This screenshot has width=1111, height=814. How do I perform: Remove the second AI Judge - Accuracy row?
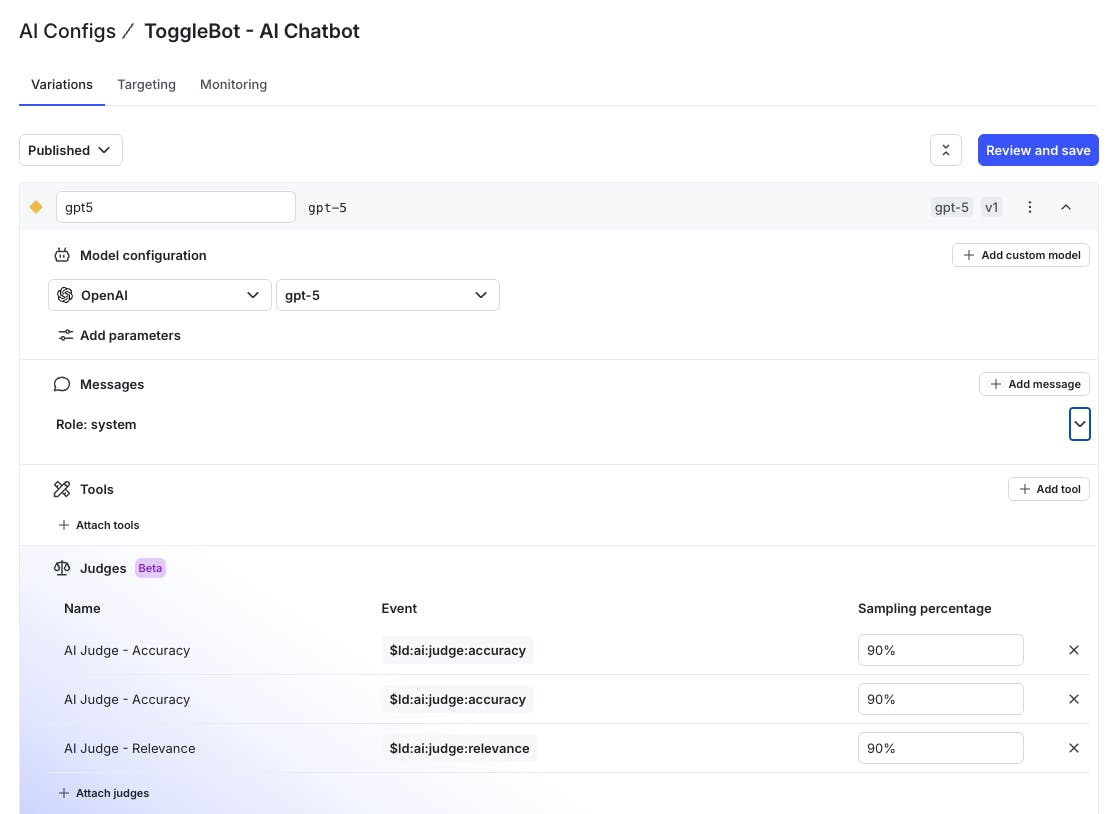(x=1074, y=699)
